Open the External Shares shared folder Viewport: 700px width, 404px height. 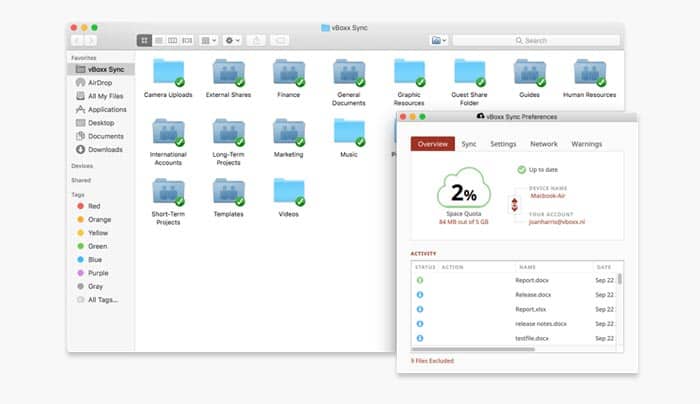pos(228,73)
